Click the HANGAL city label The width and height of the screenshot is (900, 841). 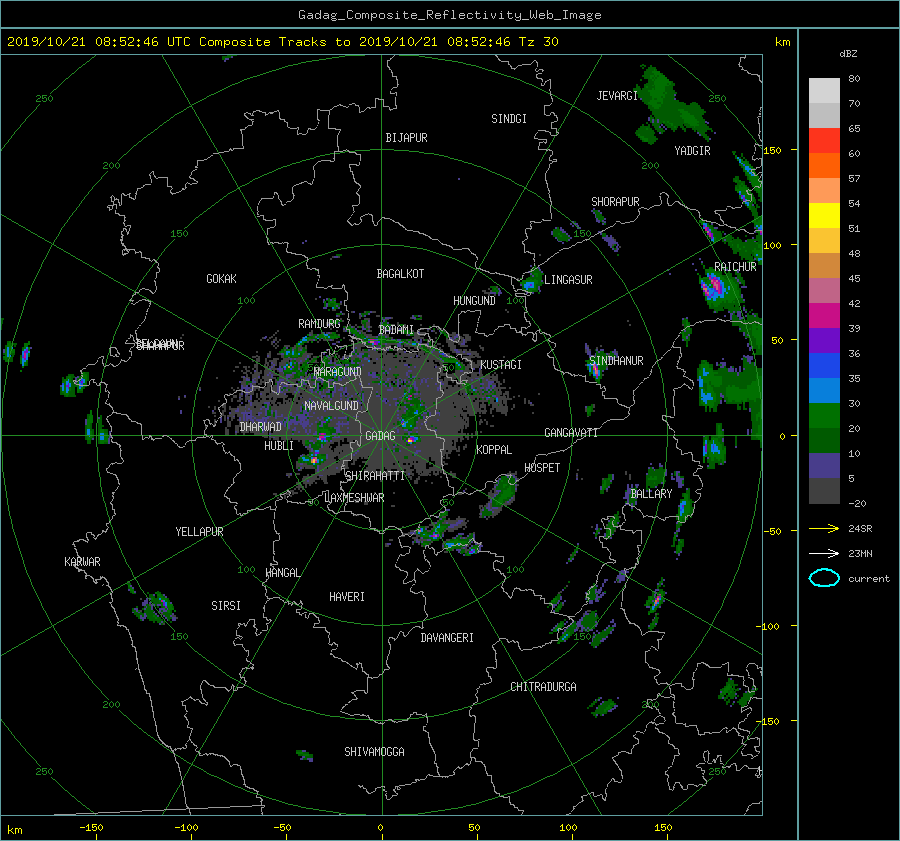[283, 573]
